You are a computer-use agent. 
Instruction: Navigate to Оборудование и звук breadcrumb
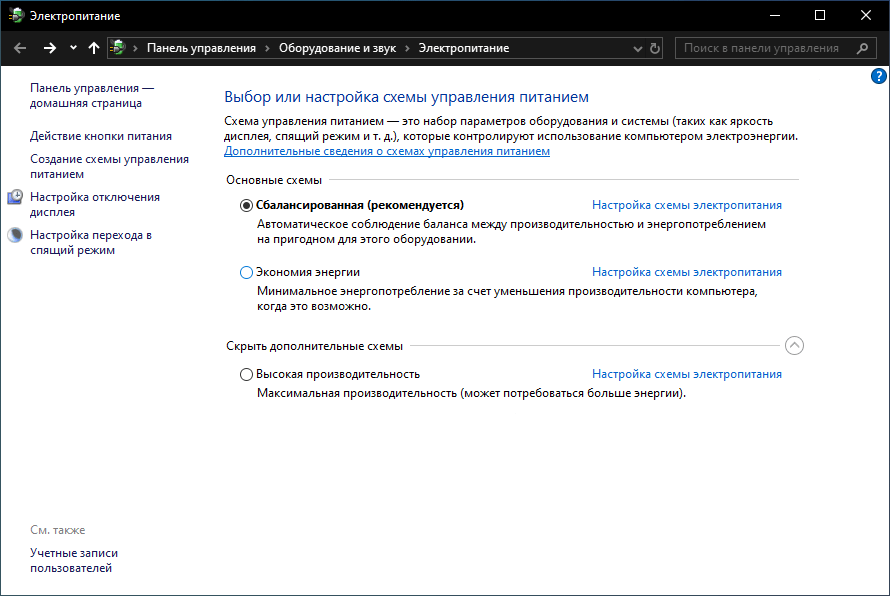[336, 48]
